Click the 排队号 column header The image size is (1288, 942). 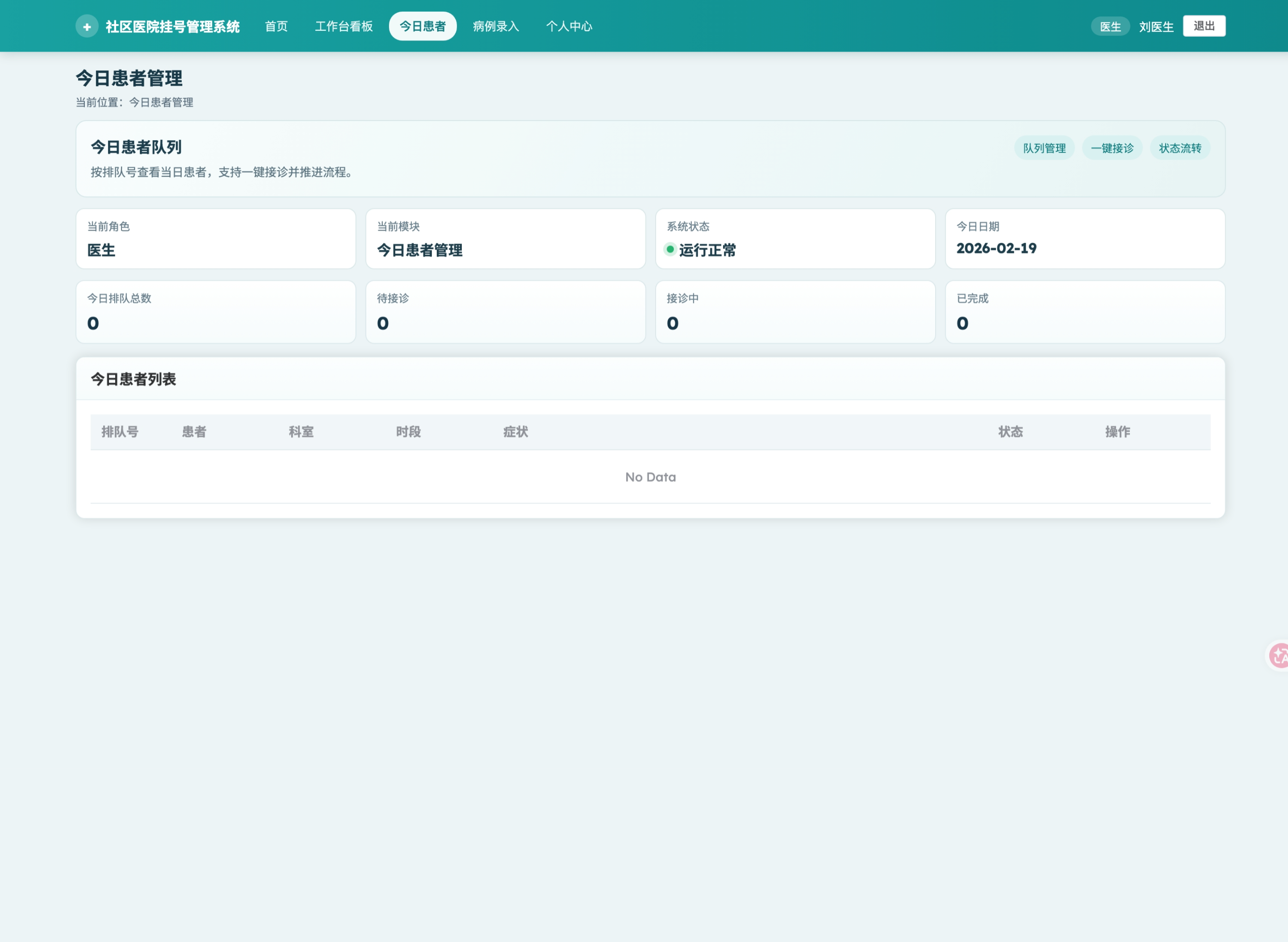pos(120,432)
